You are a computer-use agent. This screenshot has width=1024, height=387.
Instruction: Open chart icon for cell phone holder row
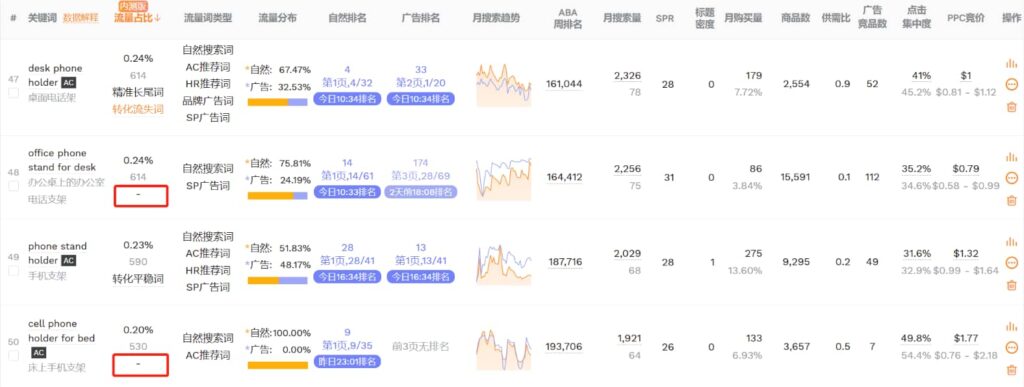1012,326
